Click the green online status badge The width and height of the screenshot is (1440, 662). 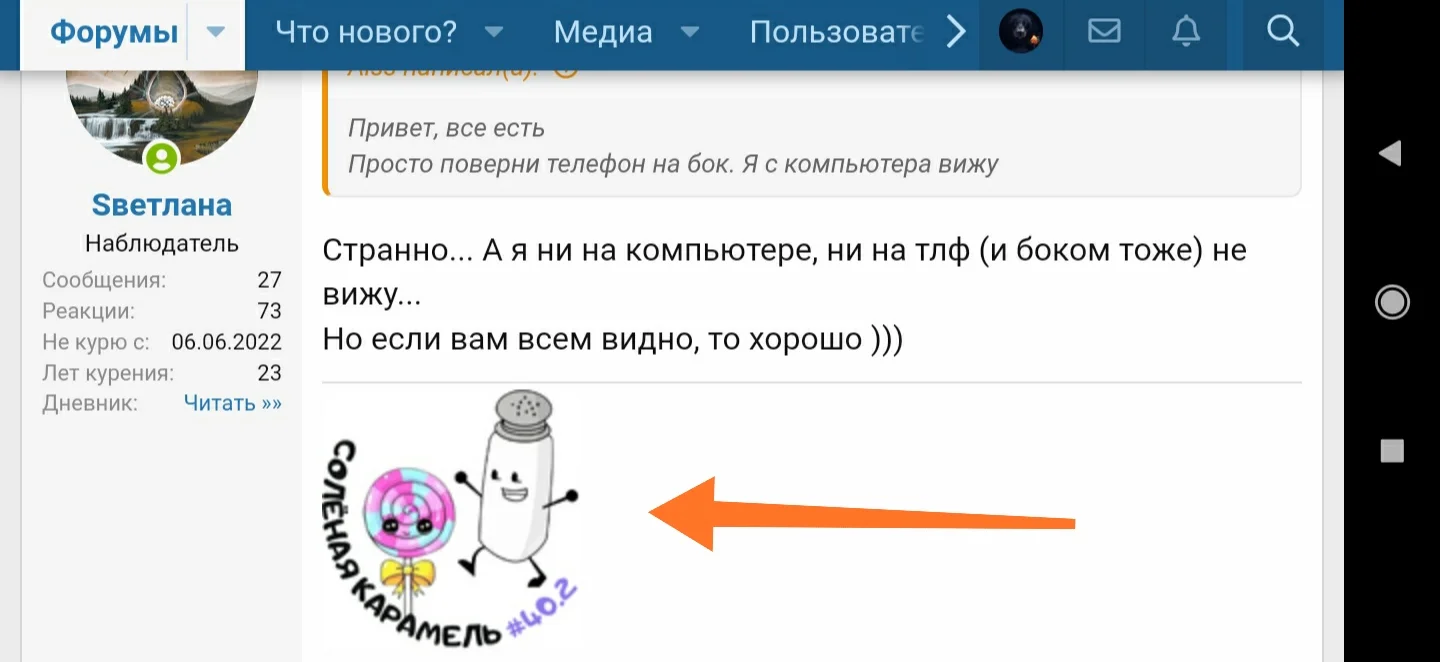[162, 158]
